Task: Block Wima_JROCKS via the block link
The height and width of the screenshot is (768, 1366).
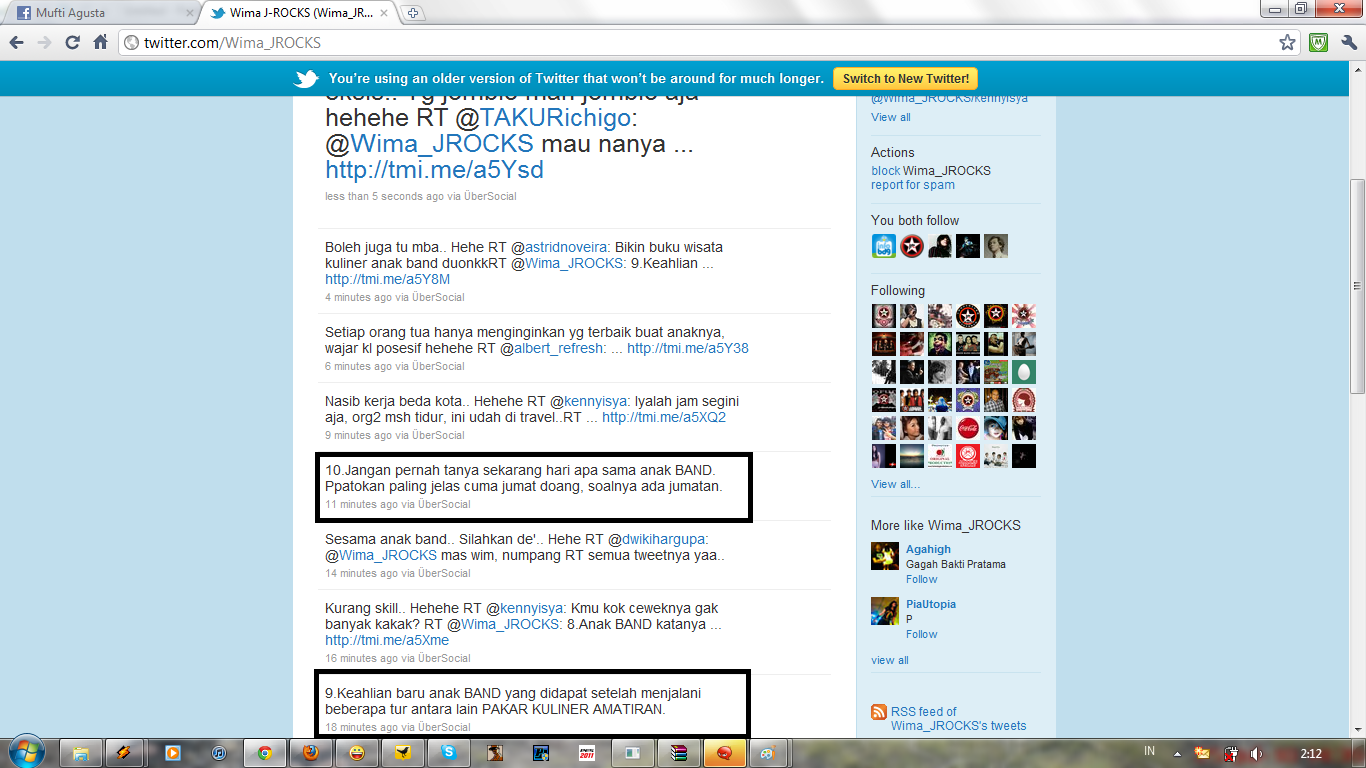Action: pos(885,171)
